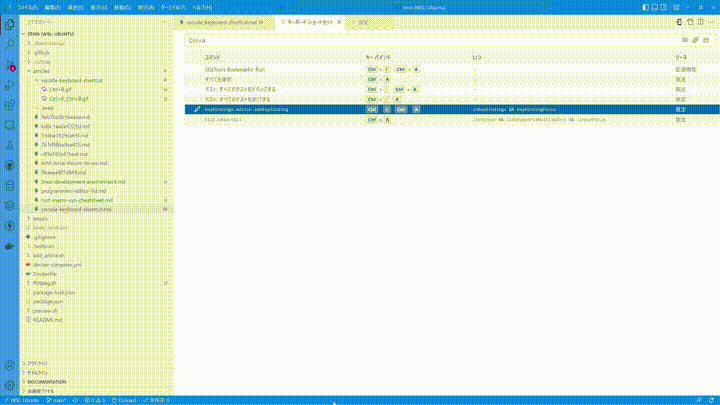Select the SQLTools Bookmarks: Run row
Screen dimensions: 720x405
pyautogui.click(x=452, y=69)
